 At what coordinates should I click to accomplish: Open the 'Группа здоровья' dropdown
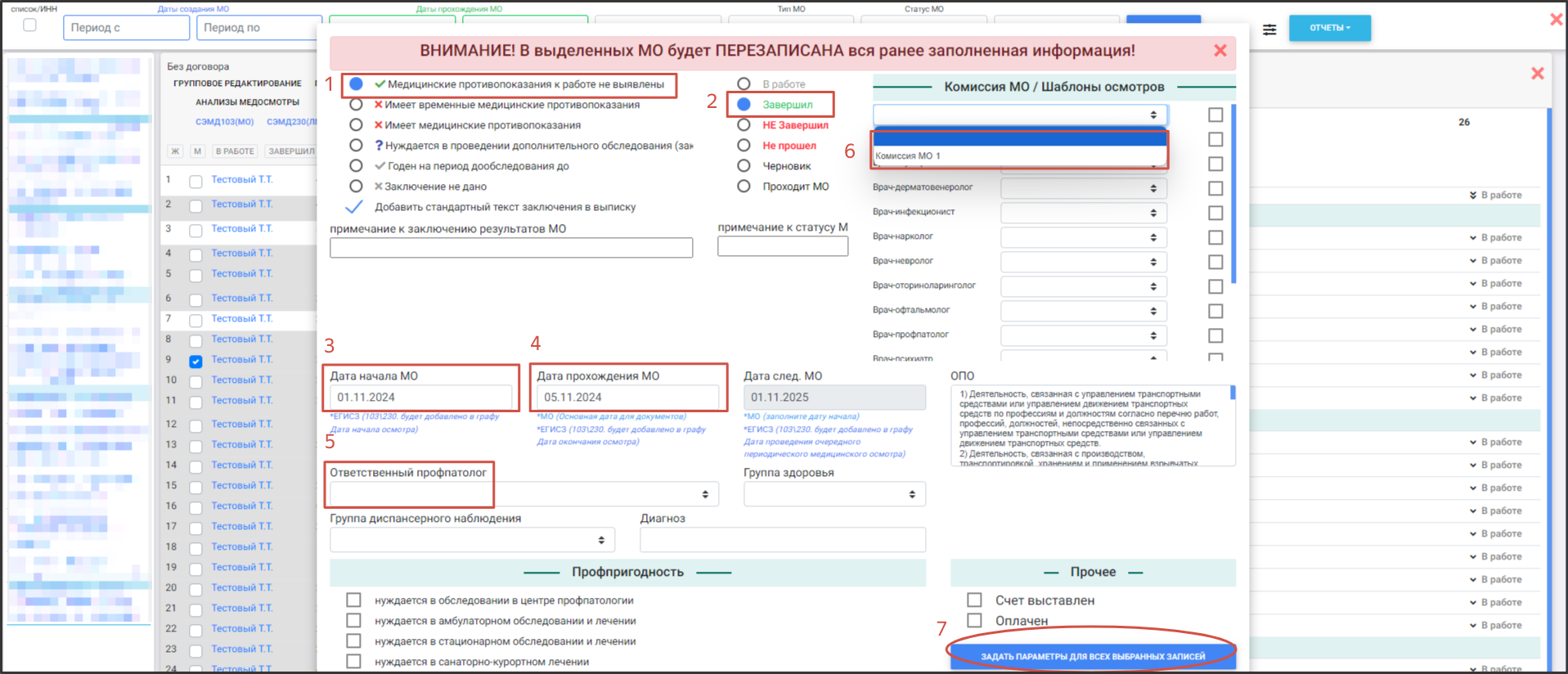click(833, 494)
